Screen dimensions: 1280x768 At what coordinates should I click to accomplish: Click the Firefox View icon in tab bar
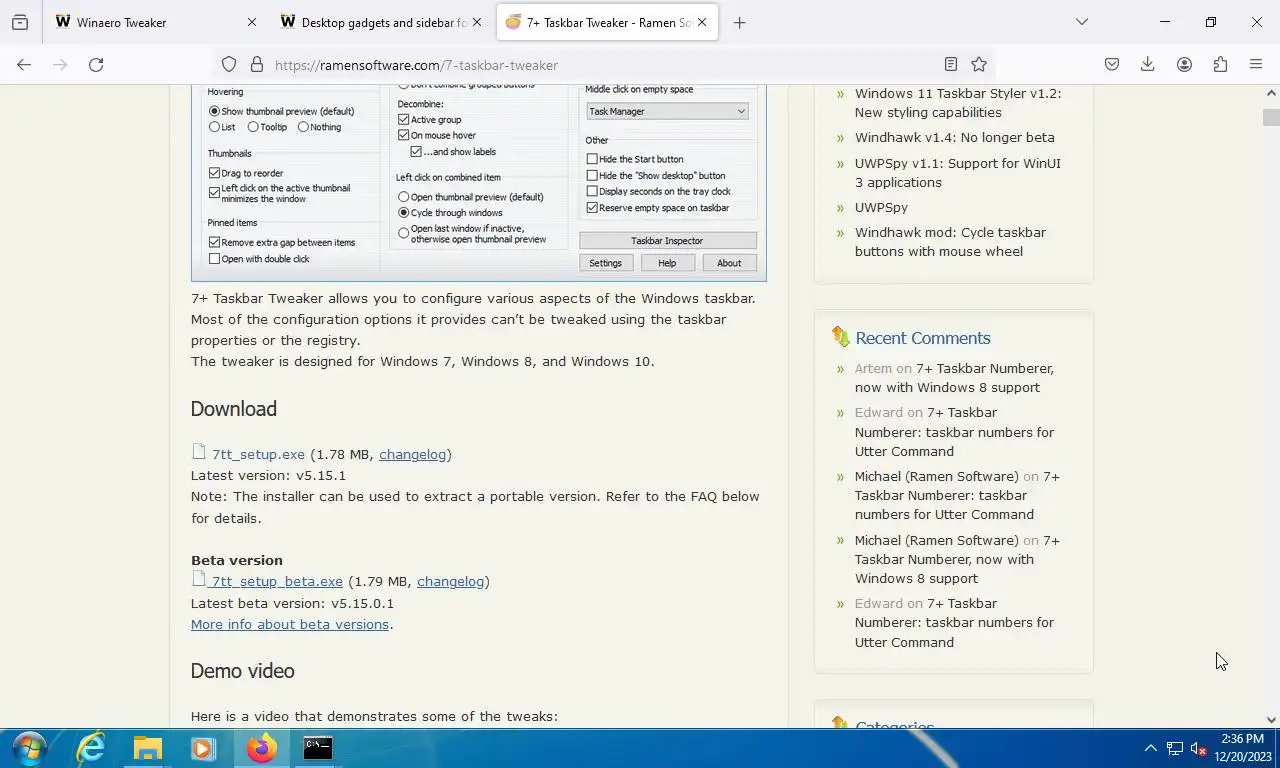(20, 22)
